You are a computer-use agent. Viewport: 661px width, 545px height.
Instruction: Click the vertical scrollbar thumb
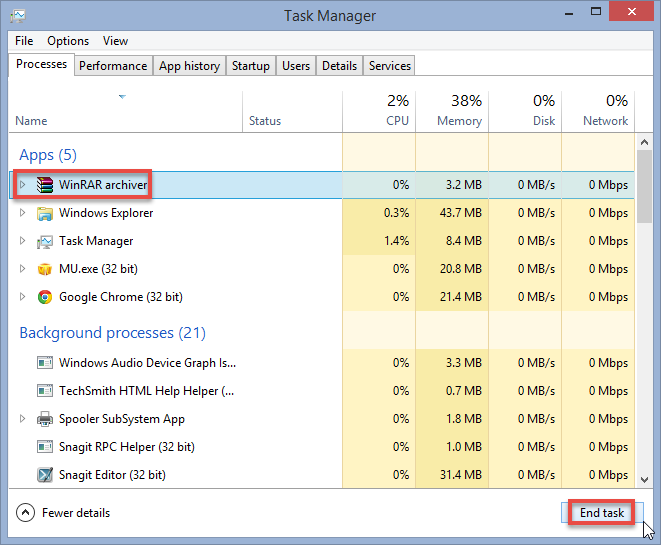pos(644,186)
